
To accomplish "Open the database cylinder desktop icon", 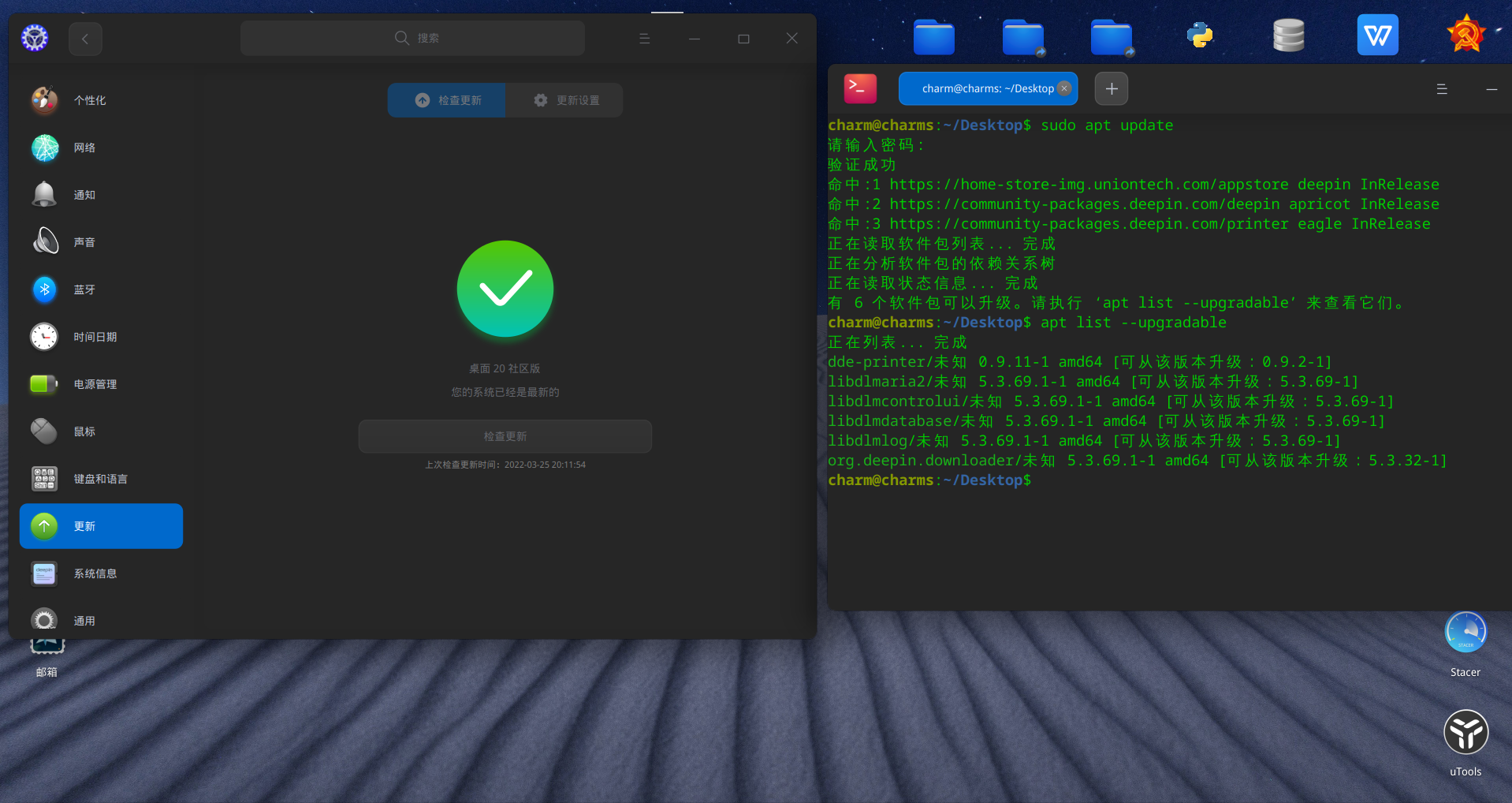I will [1289, 35].
